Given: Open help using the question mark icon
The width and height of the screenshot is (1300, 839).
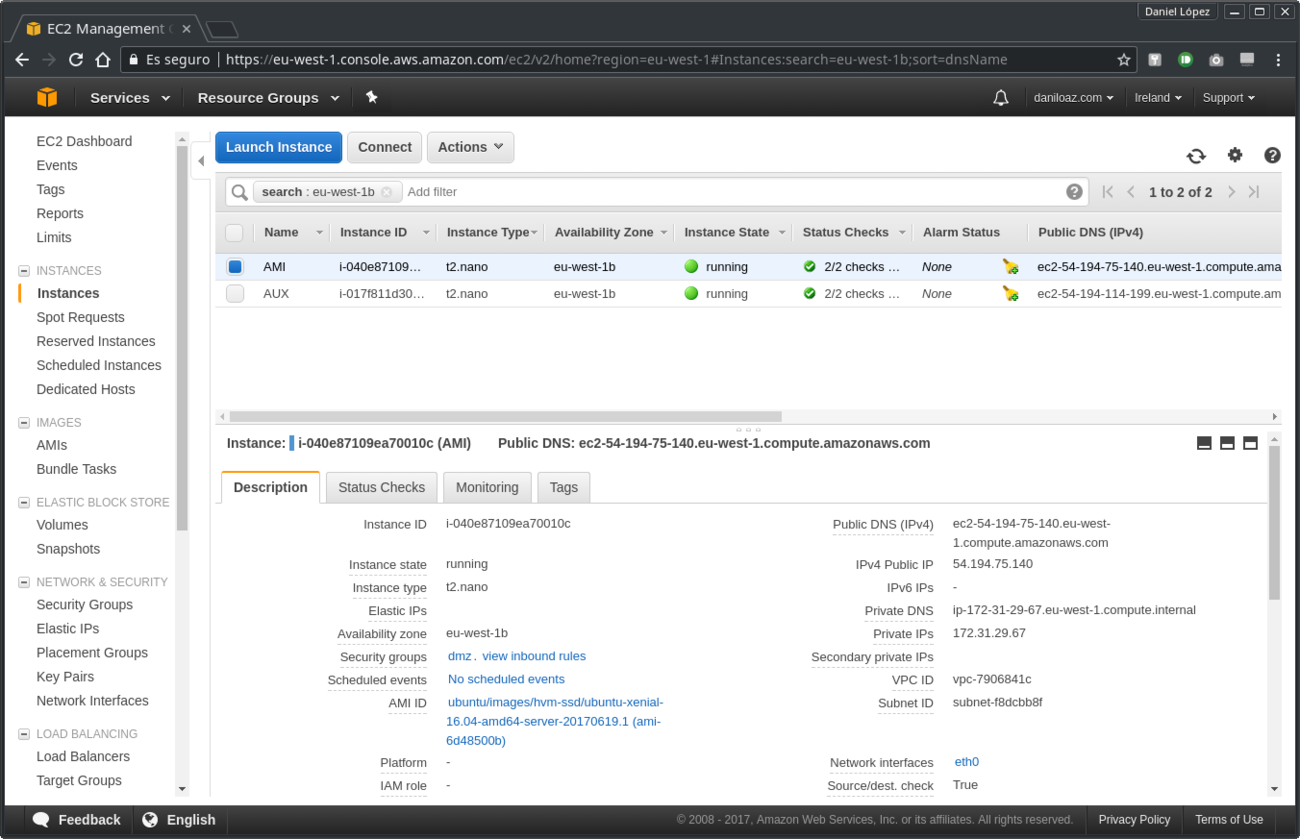Looking at the screenshot, I should coord(1272,155).
